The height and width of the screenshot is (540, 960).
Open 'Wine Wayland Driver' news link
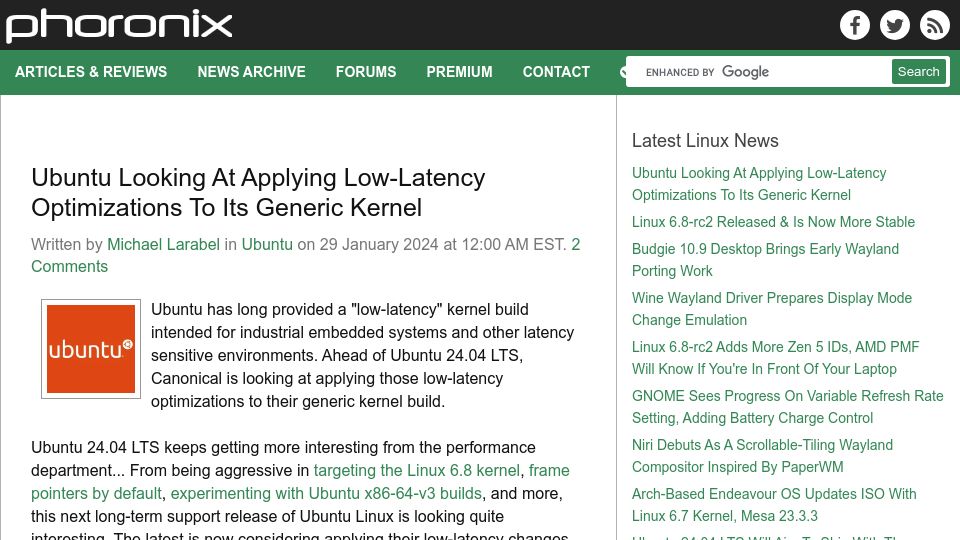click(771, 309)
